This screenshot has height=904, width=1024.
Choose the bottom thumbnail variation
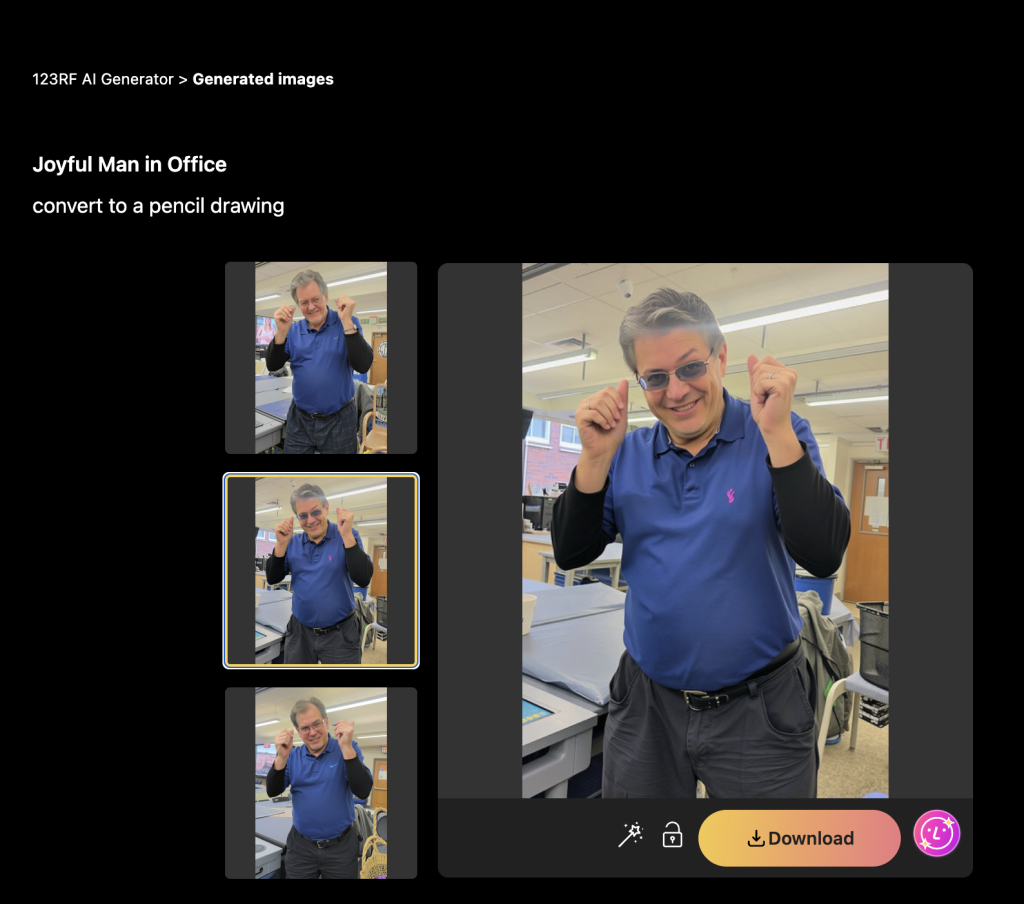point(321,783)
